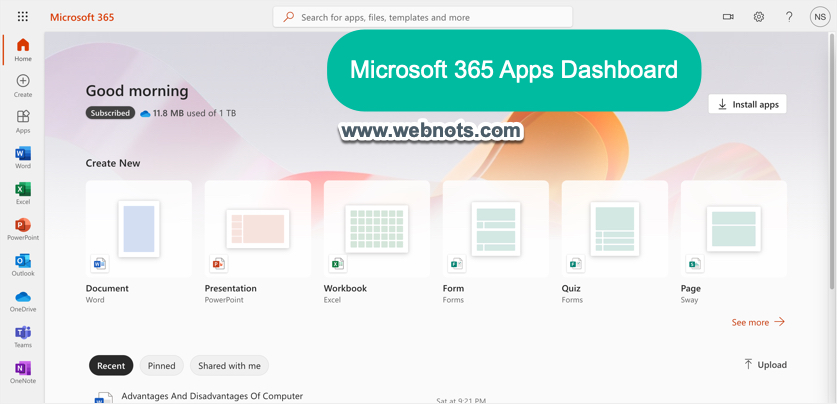Open Teams from the left sidebar
The width and height of the screenshot is (837, 404).
click(x=23, y=336)
